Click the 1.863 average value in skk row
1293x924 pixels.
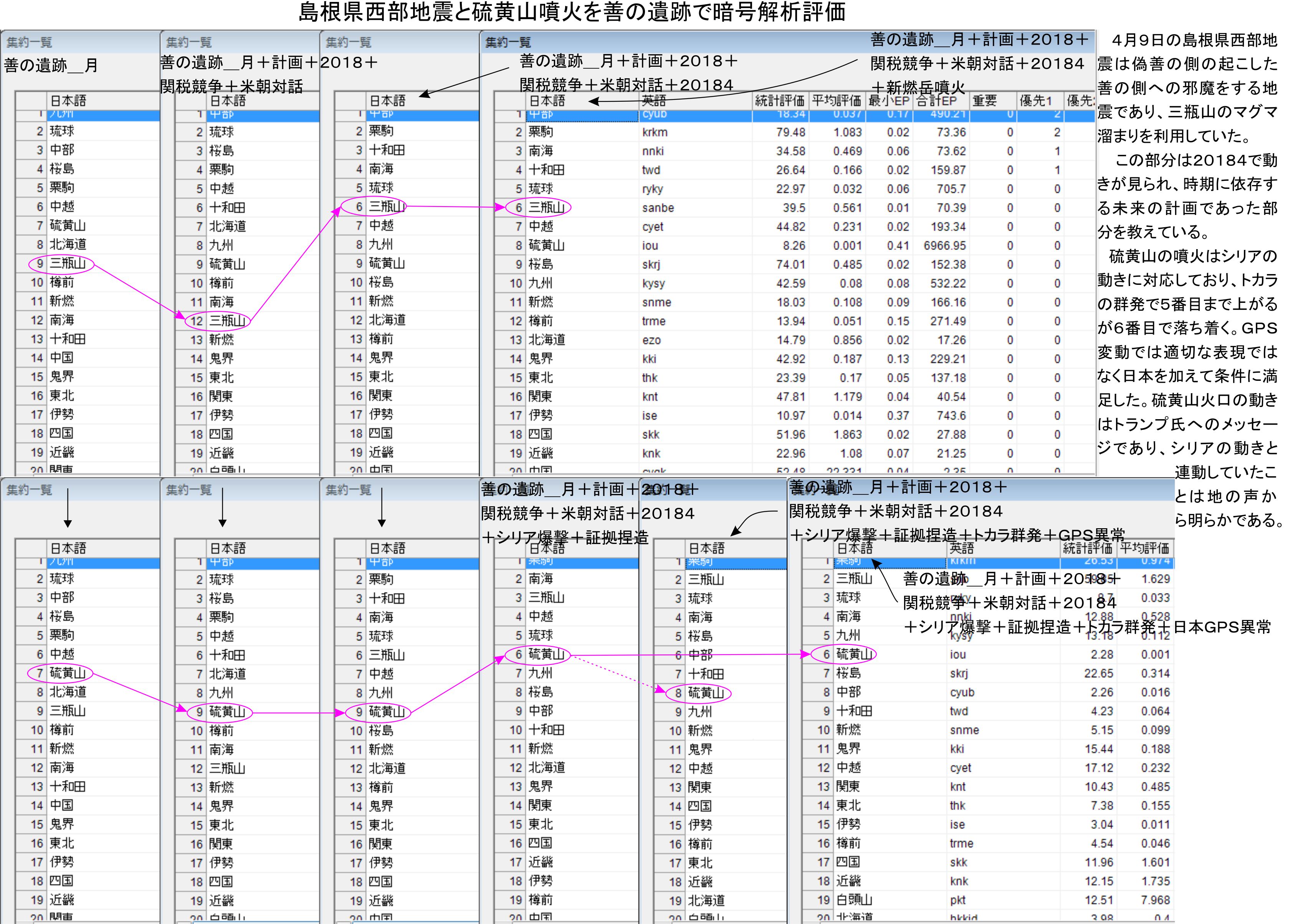tap(847, 435)
